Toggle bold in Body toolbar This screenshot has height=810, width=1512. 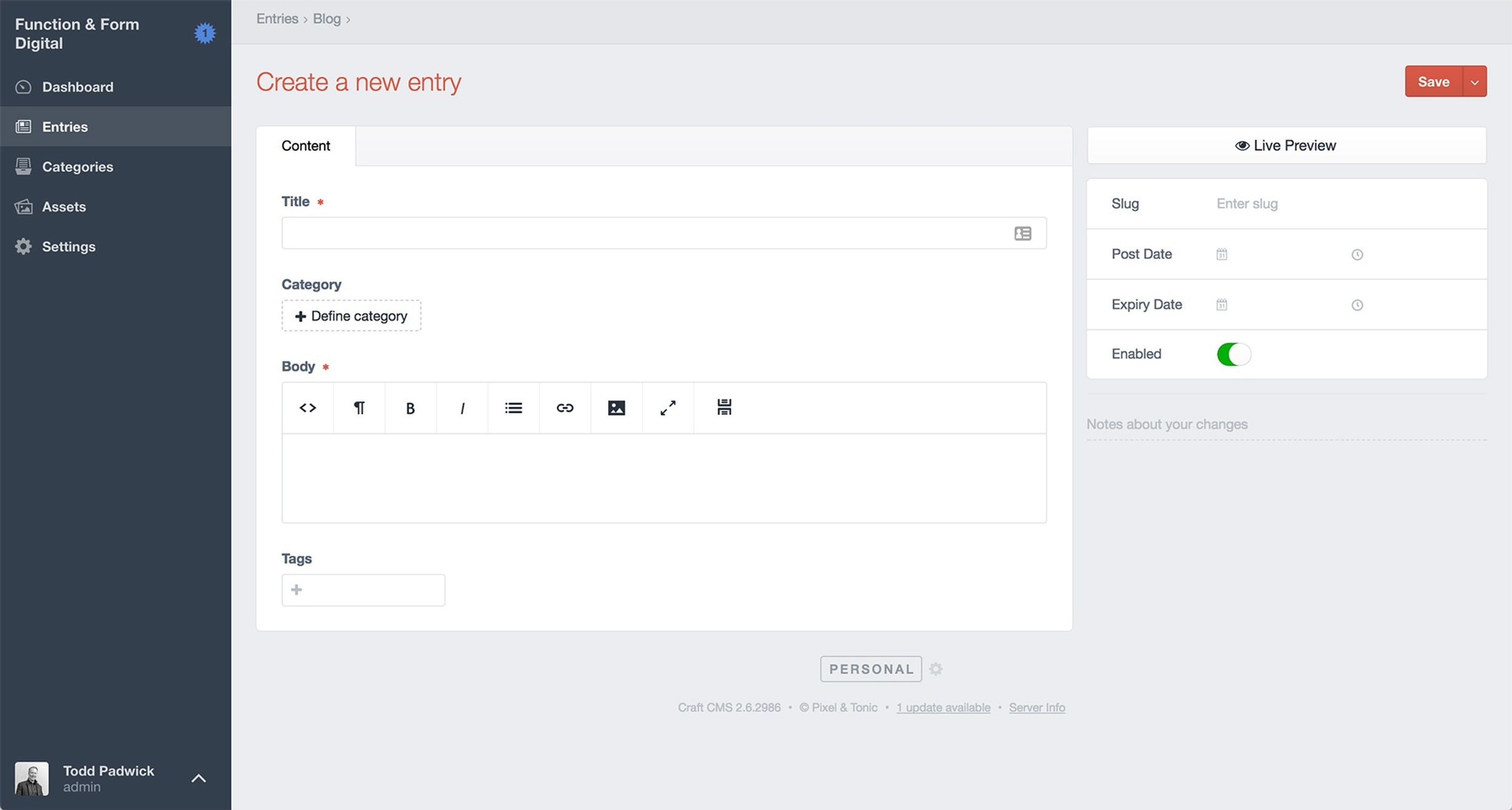pyautogui.click(x=410, y=407)
